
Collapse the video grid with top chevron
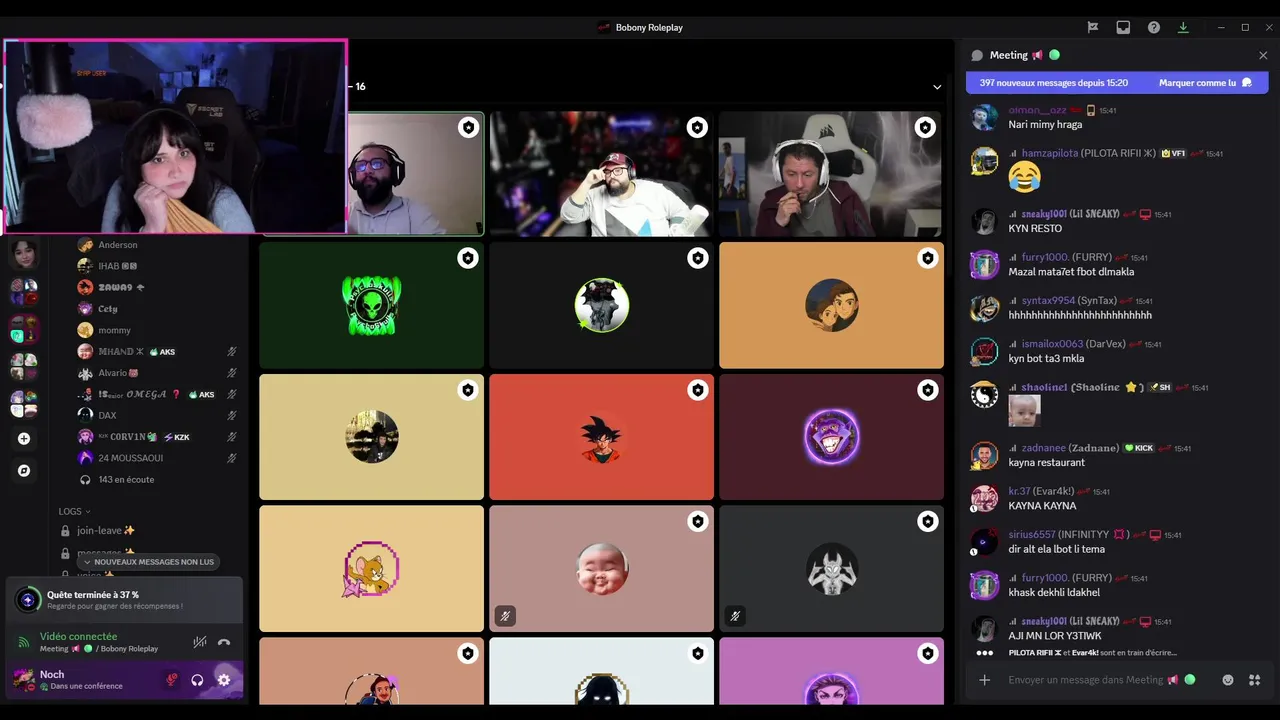(x=937, y=87)
